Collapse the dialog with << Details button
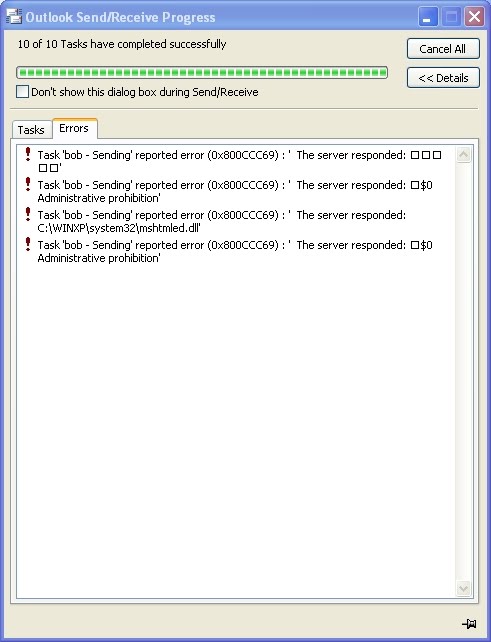 [443, 78]
